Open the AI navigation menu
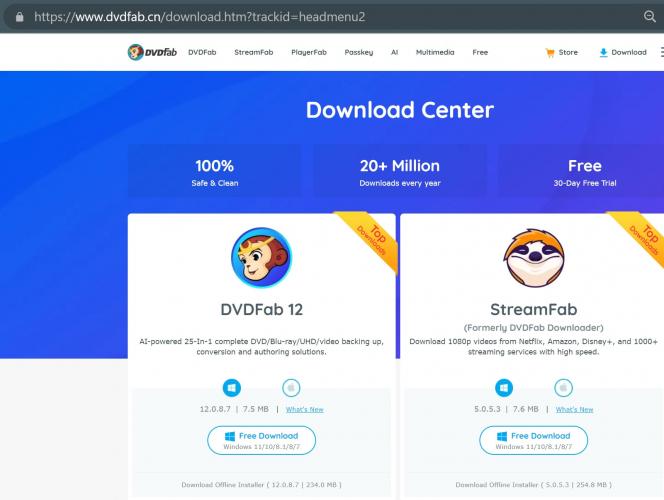This screenshot has height=500, width=664. point(394,52)
